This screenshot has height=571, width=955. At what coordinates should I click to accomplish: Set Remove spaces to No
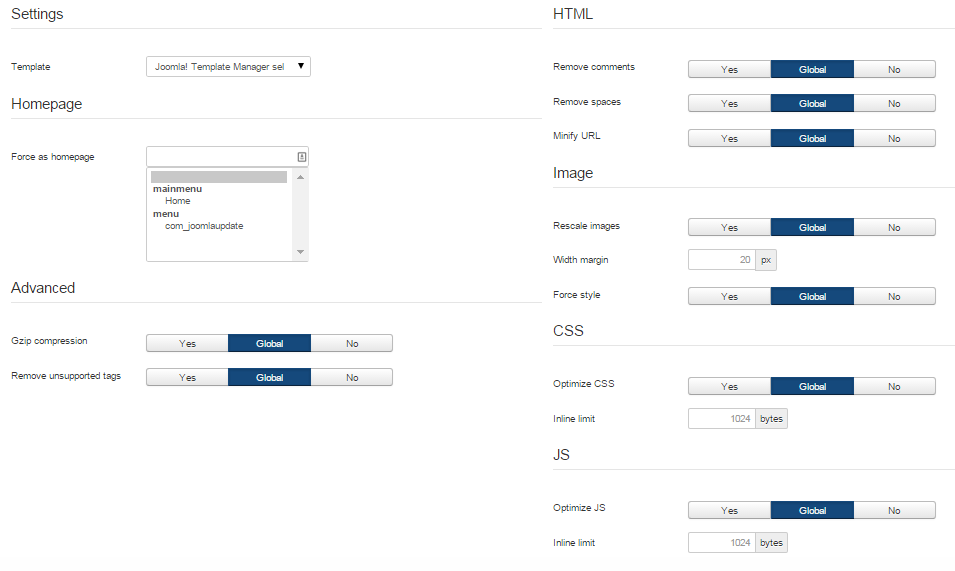pos(894,104)
